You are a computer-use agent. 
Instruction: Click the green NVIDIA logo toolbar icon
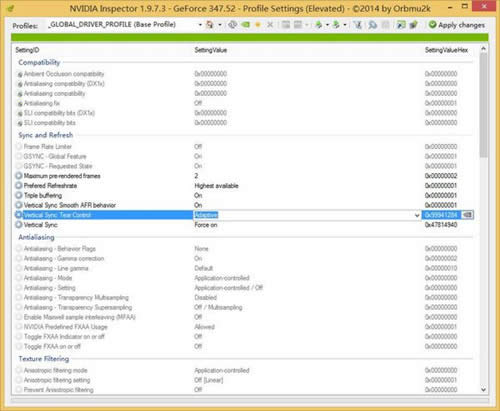(246, 25)
